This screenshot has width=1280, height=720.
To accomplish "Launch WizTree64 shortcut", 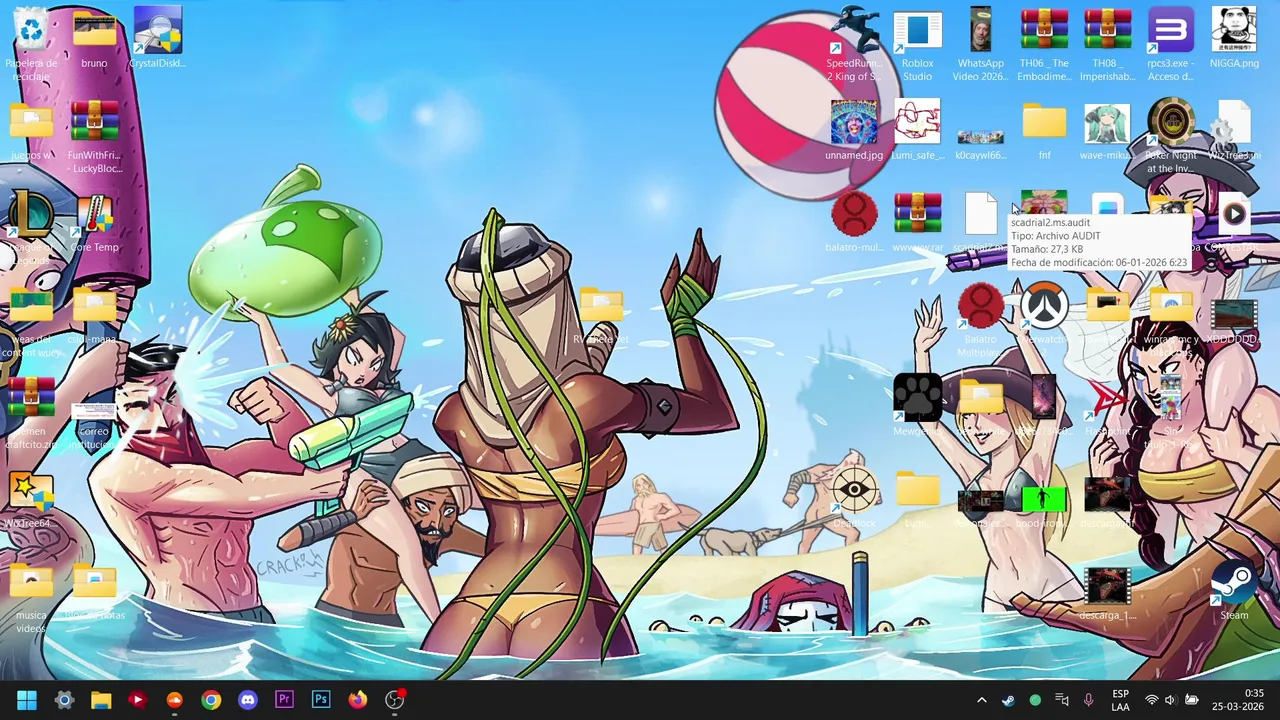I will [x=31, y=500].
